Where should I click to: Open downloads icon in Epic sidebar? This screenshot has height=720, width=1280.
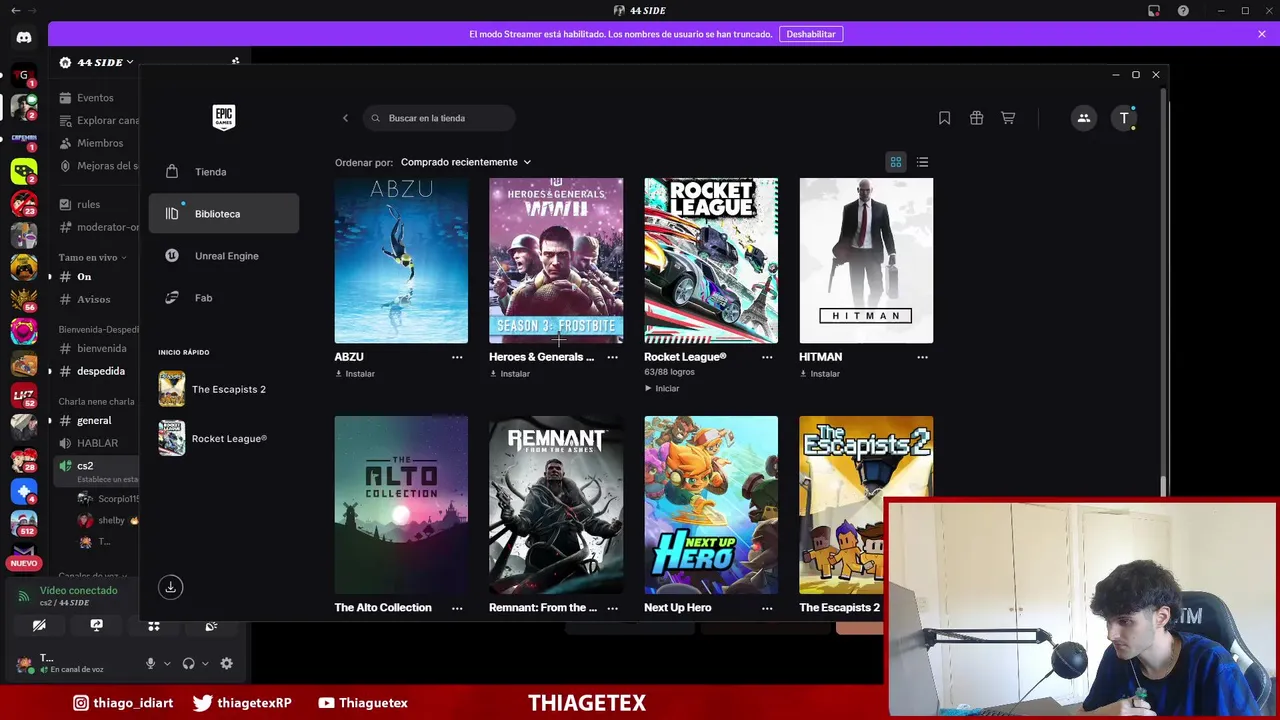pyautogui.click(x=171, y=587)
